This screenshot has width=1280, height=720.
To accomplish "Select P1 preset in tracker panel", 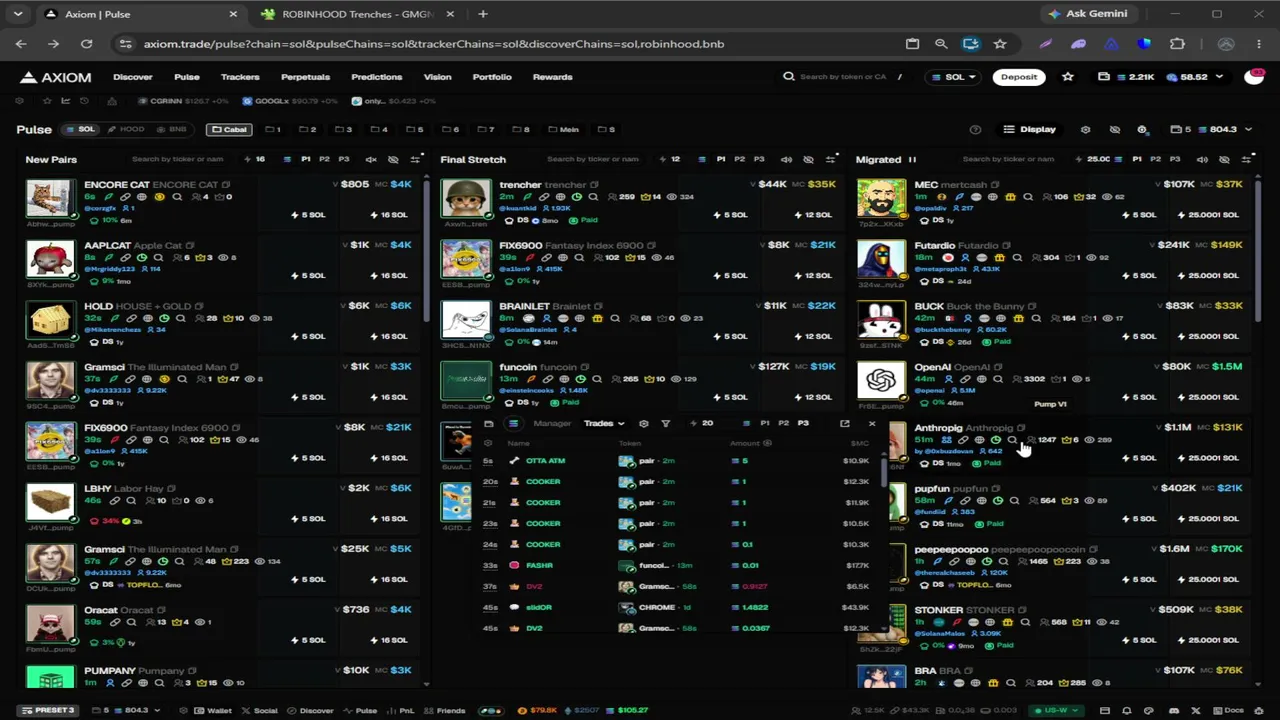I will pos(765,423).
